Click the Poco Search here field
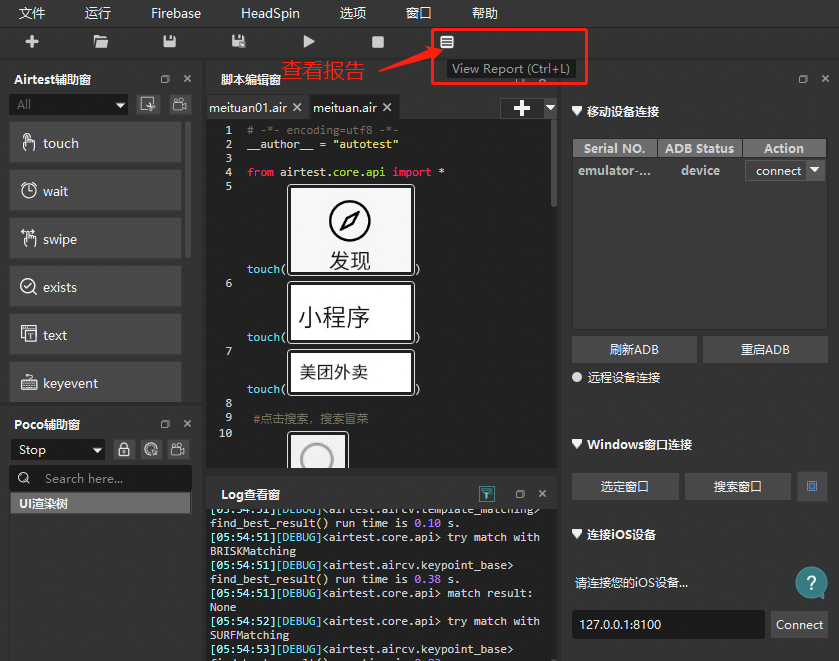This screenshot has height=661, width=839. pos(101,478)
